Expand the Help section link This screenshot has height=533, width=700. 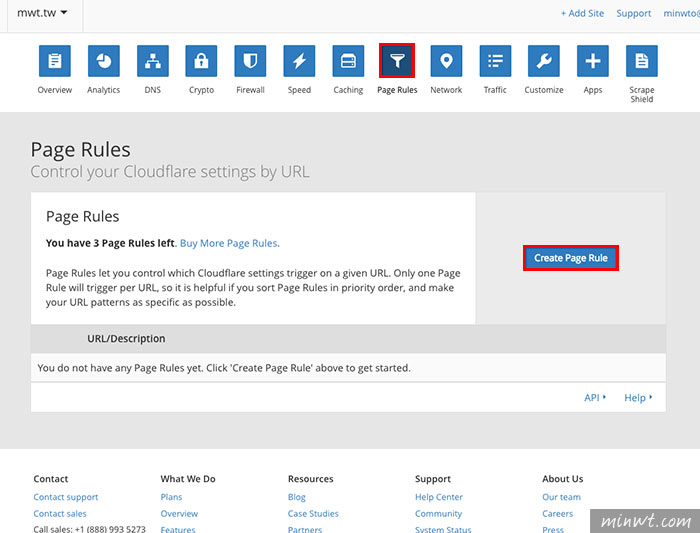[x=638, y=397]
